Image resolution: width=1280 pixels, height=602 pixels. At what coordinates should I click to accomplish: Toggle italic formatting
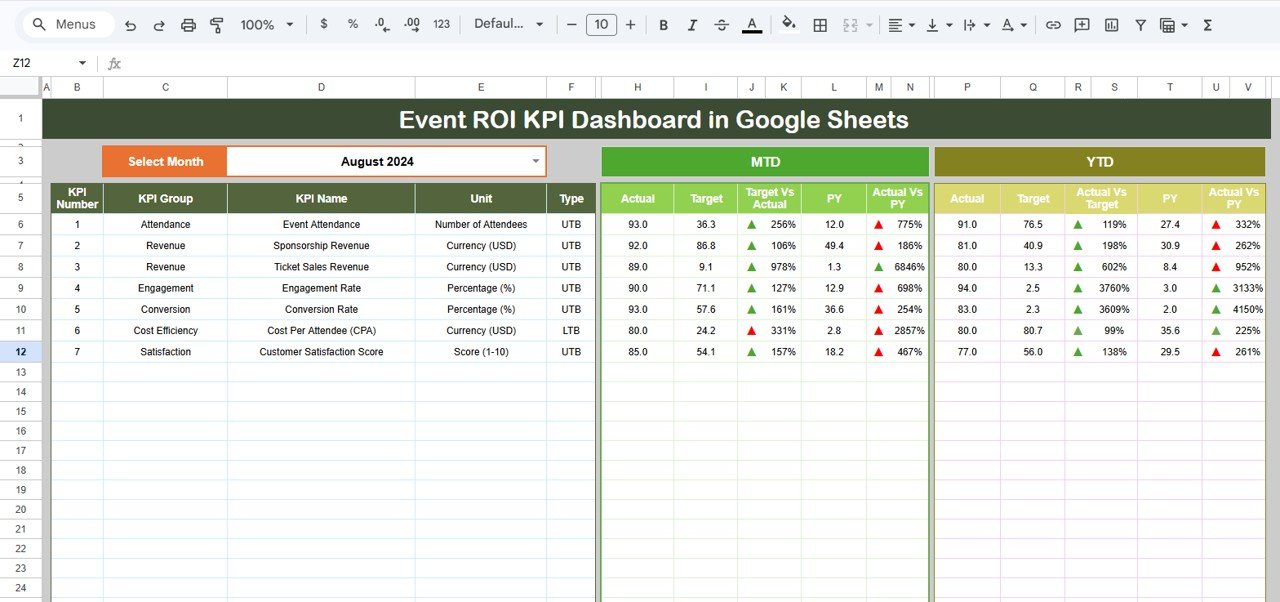pyautogui.click(x=692, y=24)
